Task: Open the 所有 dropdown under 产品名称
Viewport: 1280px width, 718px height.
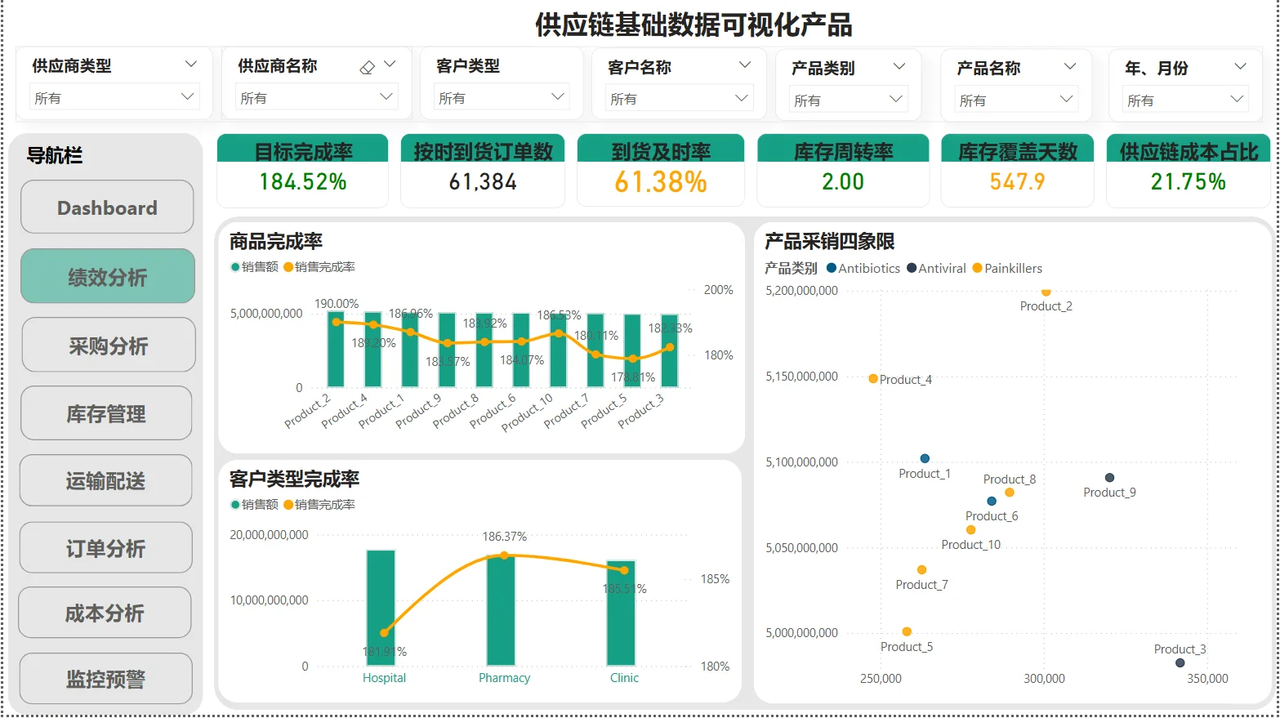Action: click(1015, 100)
